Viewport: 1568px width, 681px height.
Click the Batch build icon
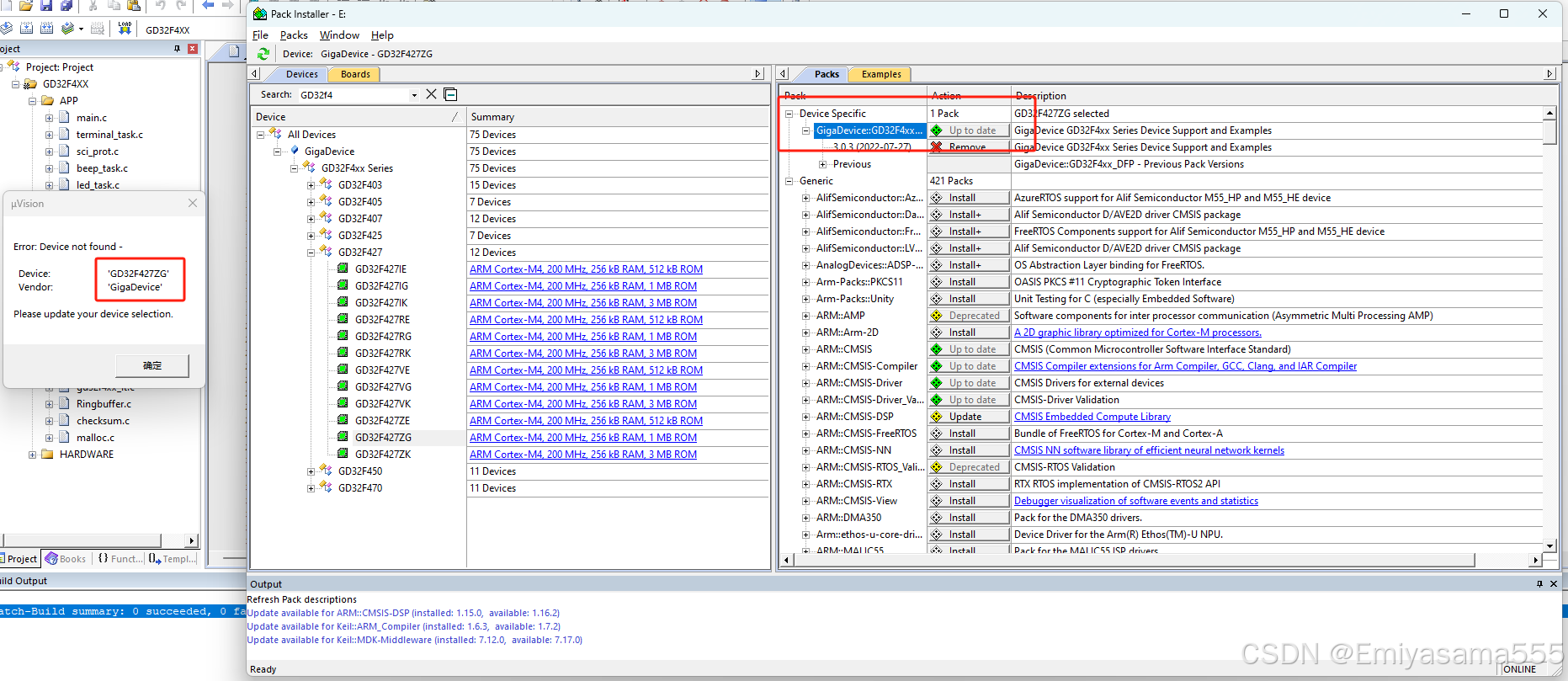[67, 29]
